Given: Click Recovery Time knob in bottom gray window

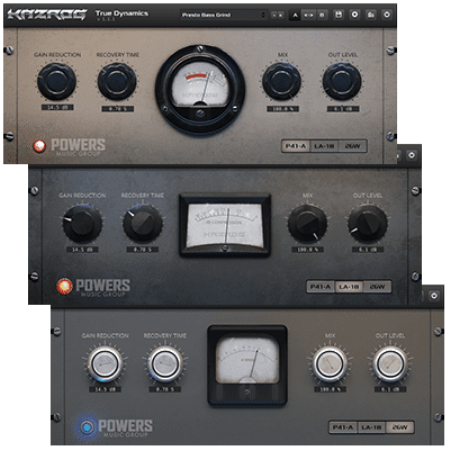Looking at the screenshot, I should click(165, 364).
